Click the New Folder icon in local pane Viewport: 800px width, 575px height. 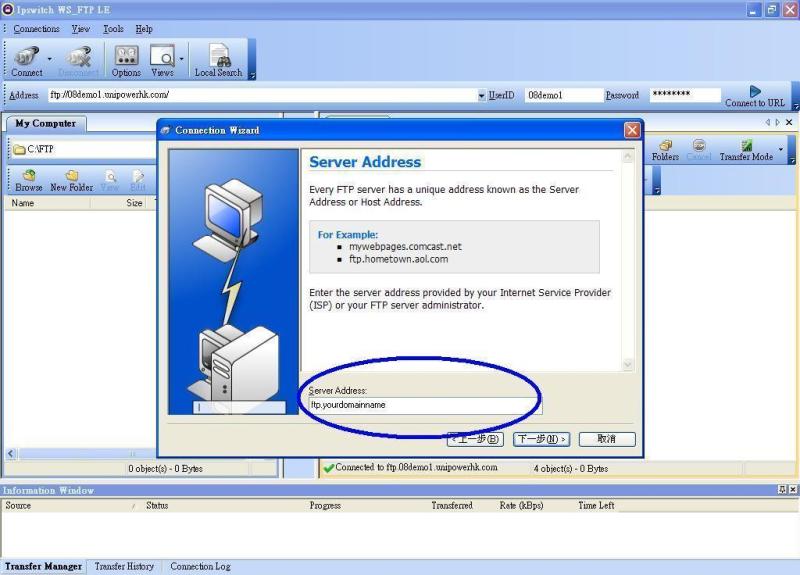click(x=71, y=181)
